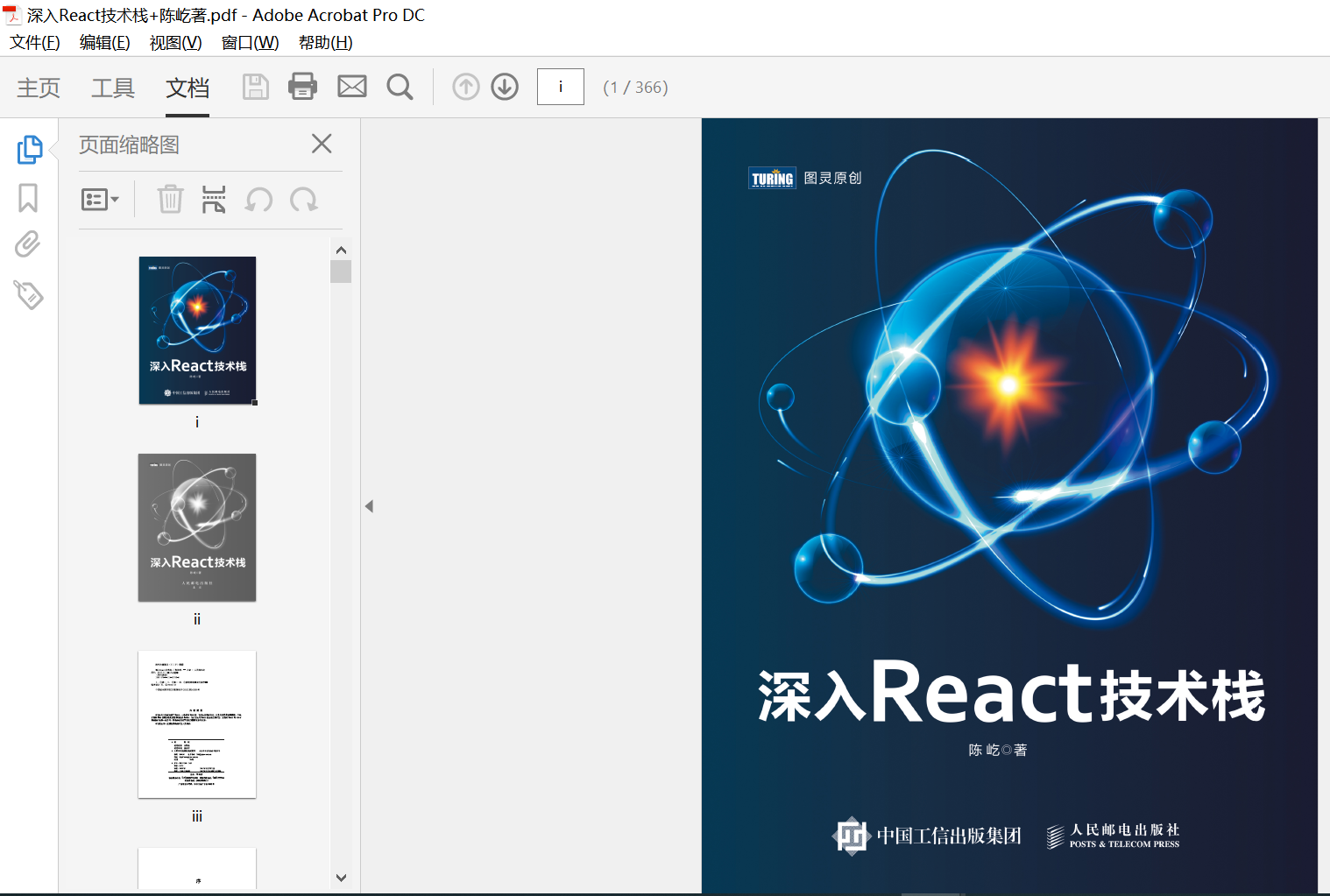Screen dimensions: 1330x896
Task: Switch to the 工具 tab
Action: point(113,88)
